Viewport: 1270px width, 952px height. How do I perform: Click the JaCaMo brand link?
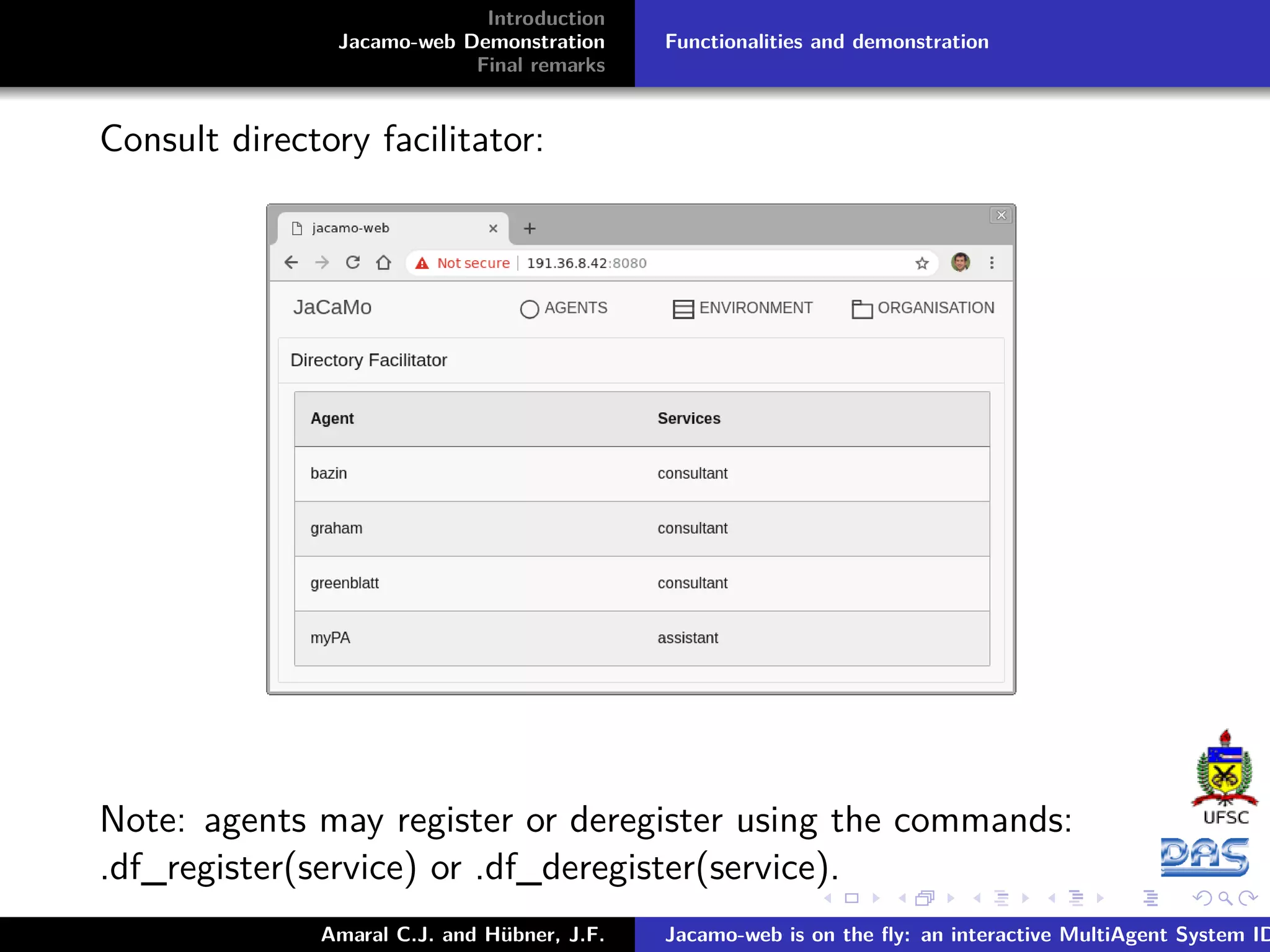tap(332, 307)
